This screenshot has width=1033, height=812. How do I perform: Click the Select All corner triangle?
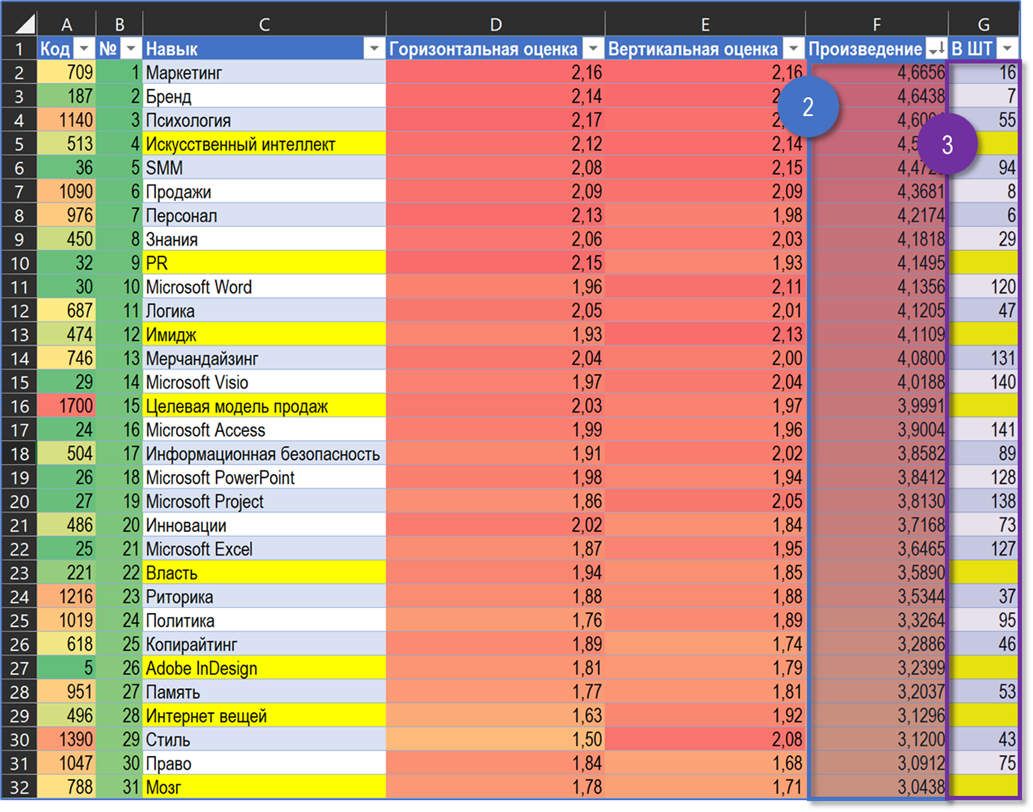pyautogui.click(x=24, y=24)
